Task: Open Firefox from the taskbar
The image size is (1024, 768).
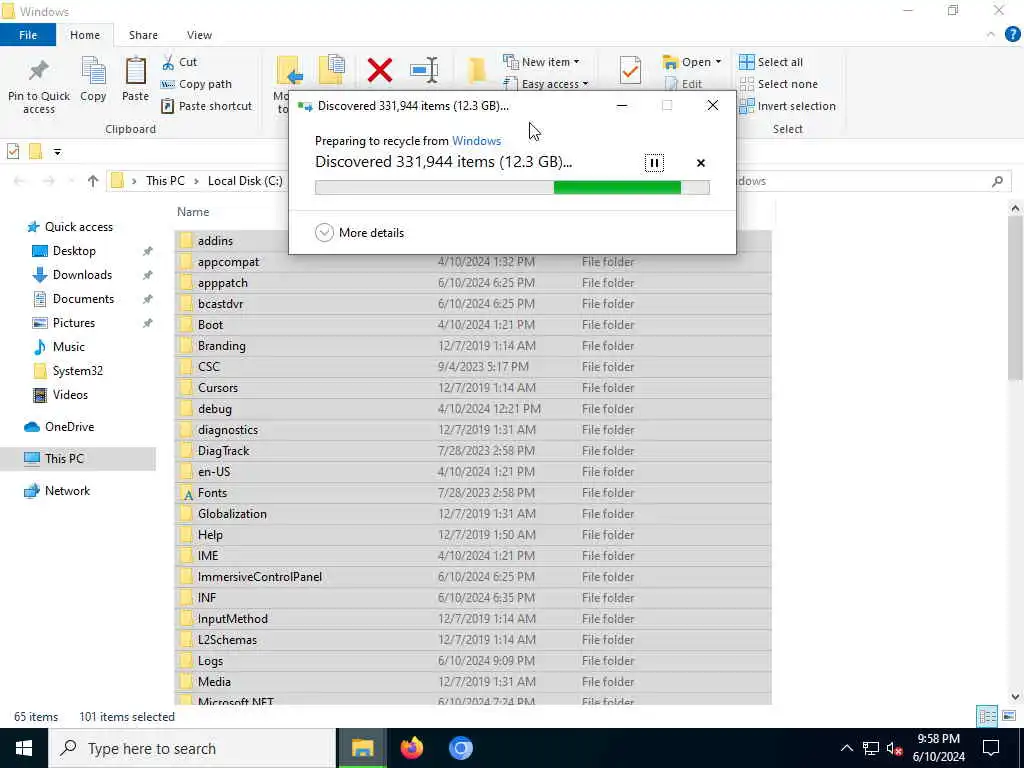Action: click(x=411, y=748)
